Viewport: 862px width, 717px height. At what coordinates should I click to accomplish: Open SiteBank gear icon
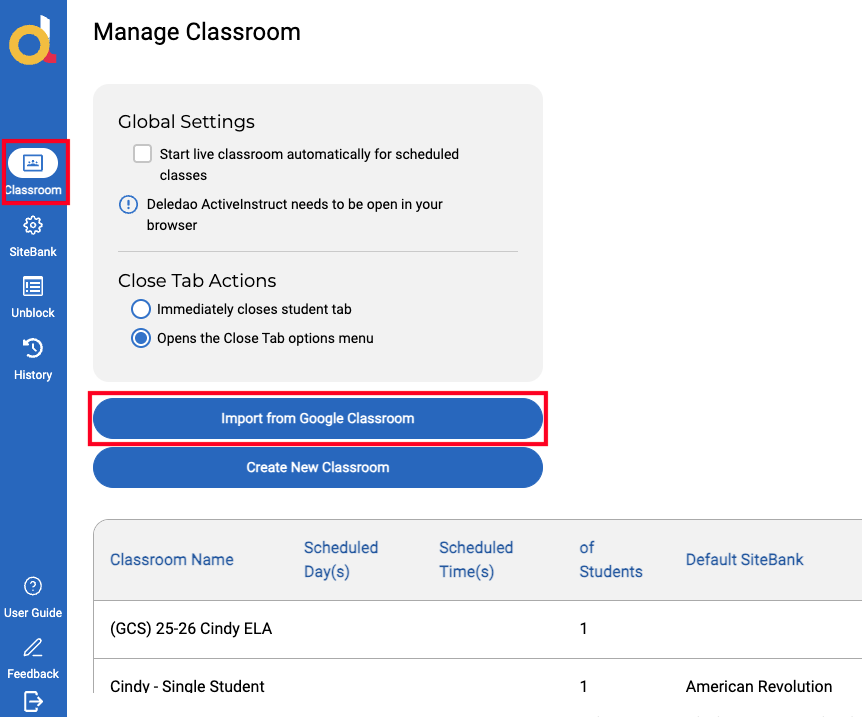[x=33, y=225]
